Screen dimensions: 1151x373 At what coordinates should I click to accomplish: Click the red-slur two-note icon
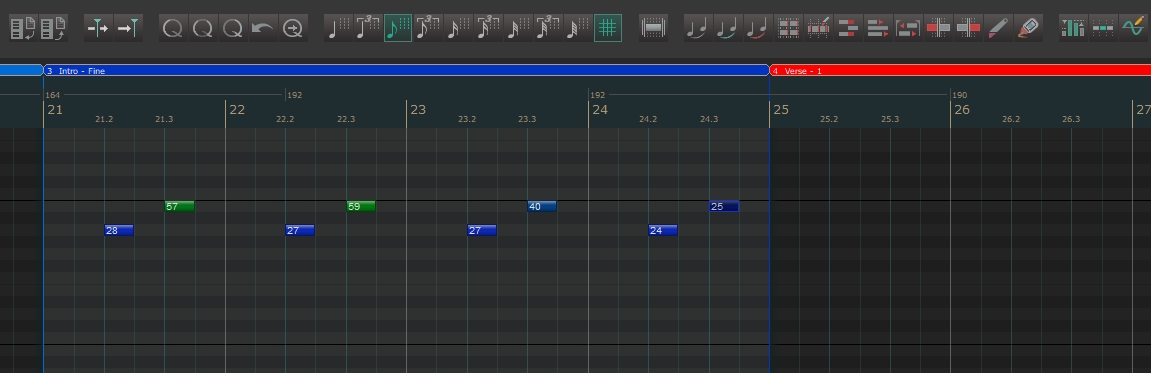click(x=758, y=29)
